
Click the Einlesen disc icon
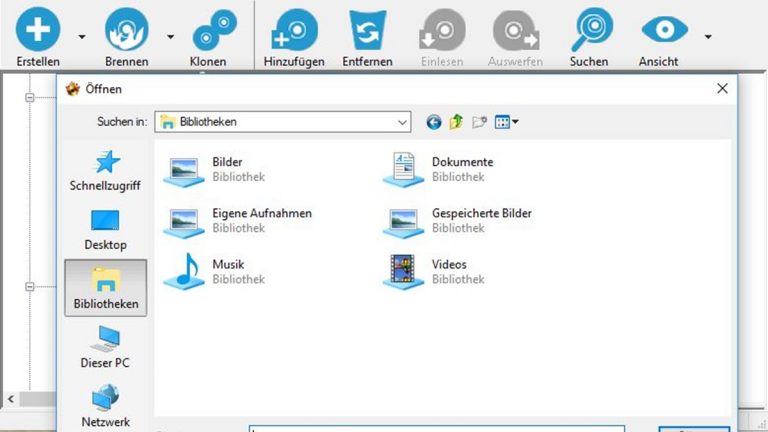(x=442, y=29)
